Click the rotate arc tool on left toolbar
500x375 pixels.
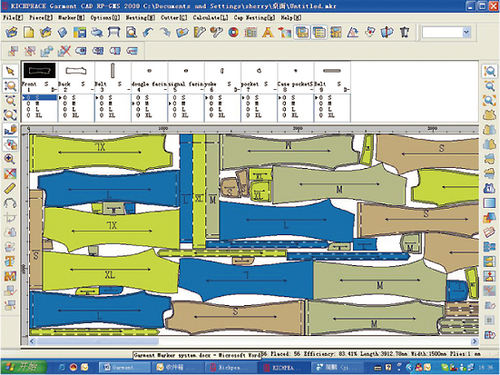(x=10, y=203)
